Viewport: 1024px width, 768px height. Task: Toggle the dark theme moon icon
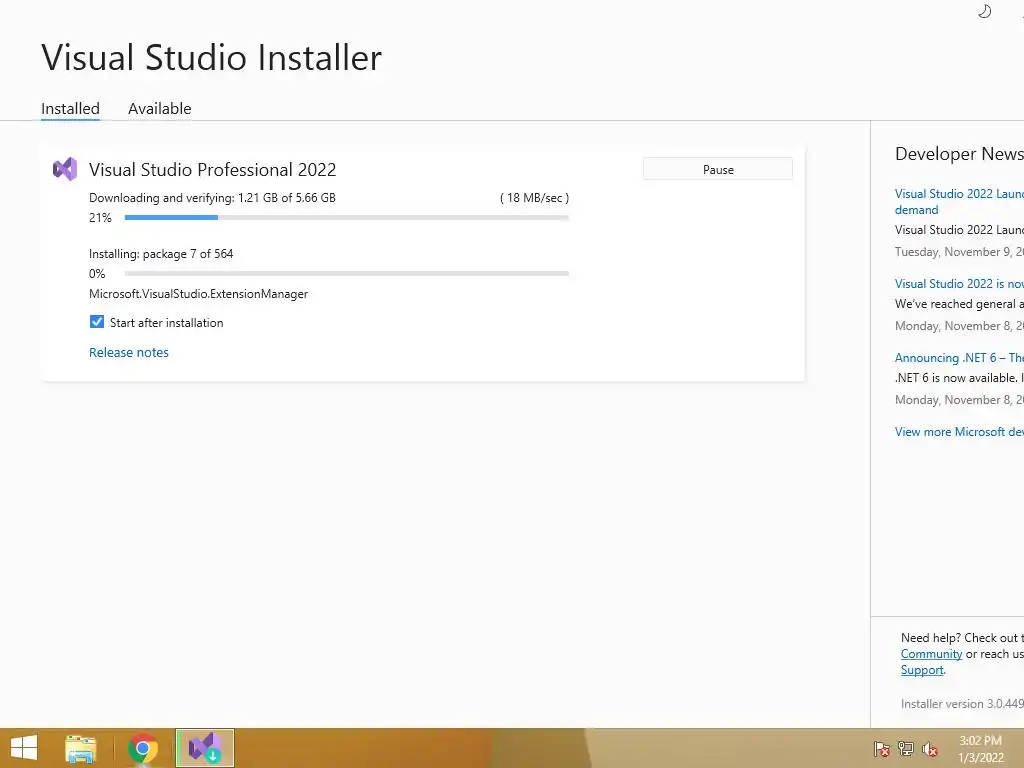(x=984, y=11)
